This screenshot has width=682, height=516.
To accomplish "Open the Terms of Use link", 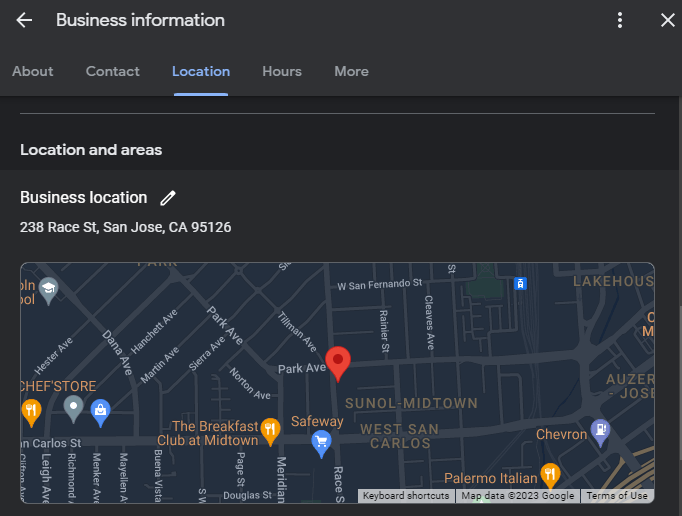I will coord(617,496).
